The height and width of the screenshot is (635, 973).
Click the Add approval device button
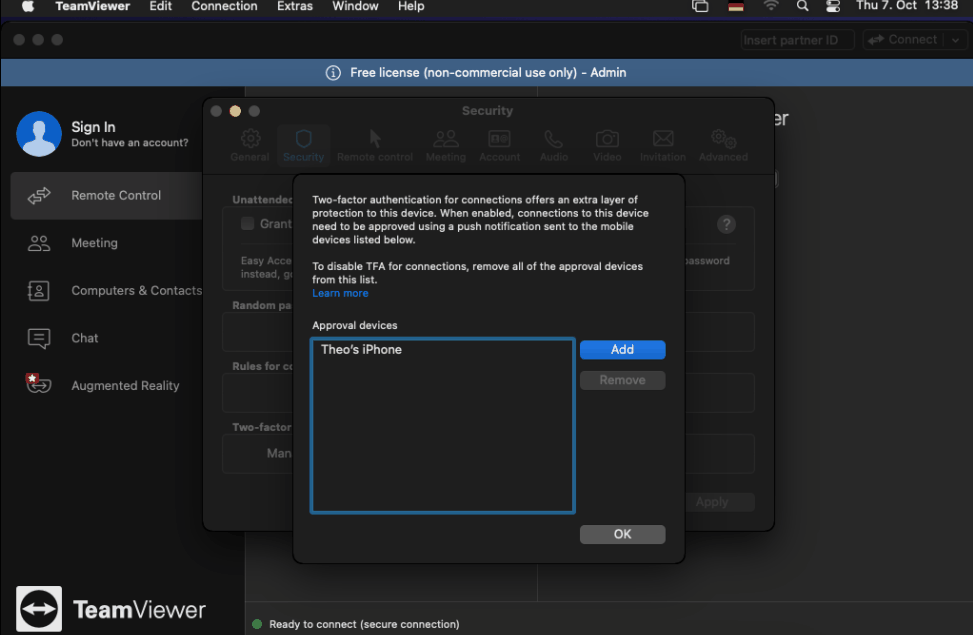[x=622, y=349]
